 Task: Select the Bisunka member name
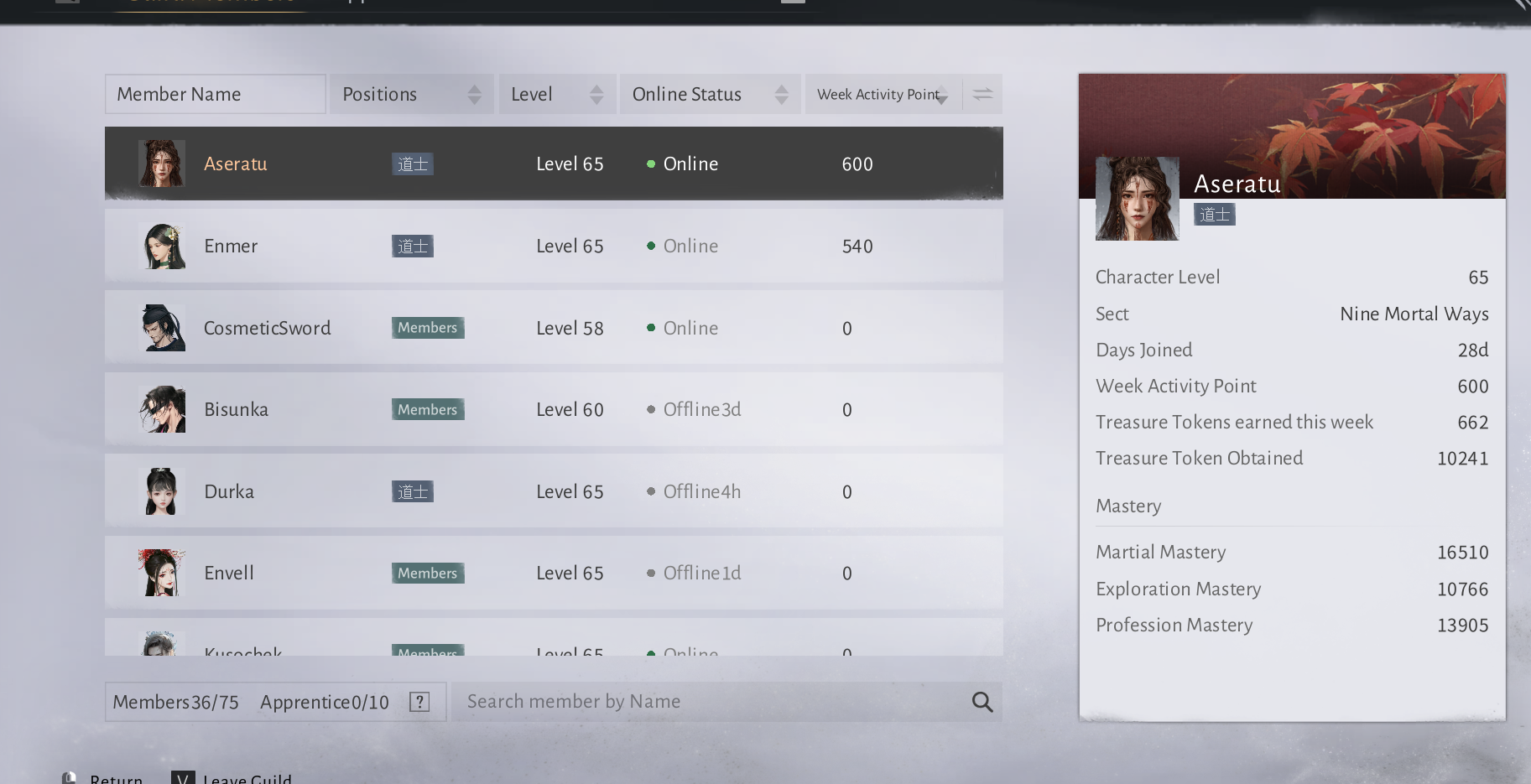pos(237,409)
